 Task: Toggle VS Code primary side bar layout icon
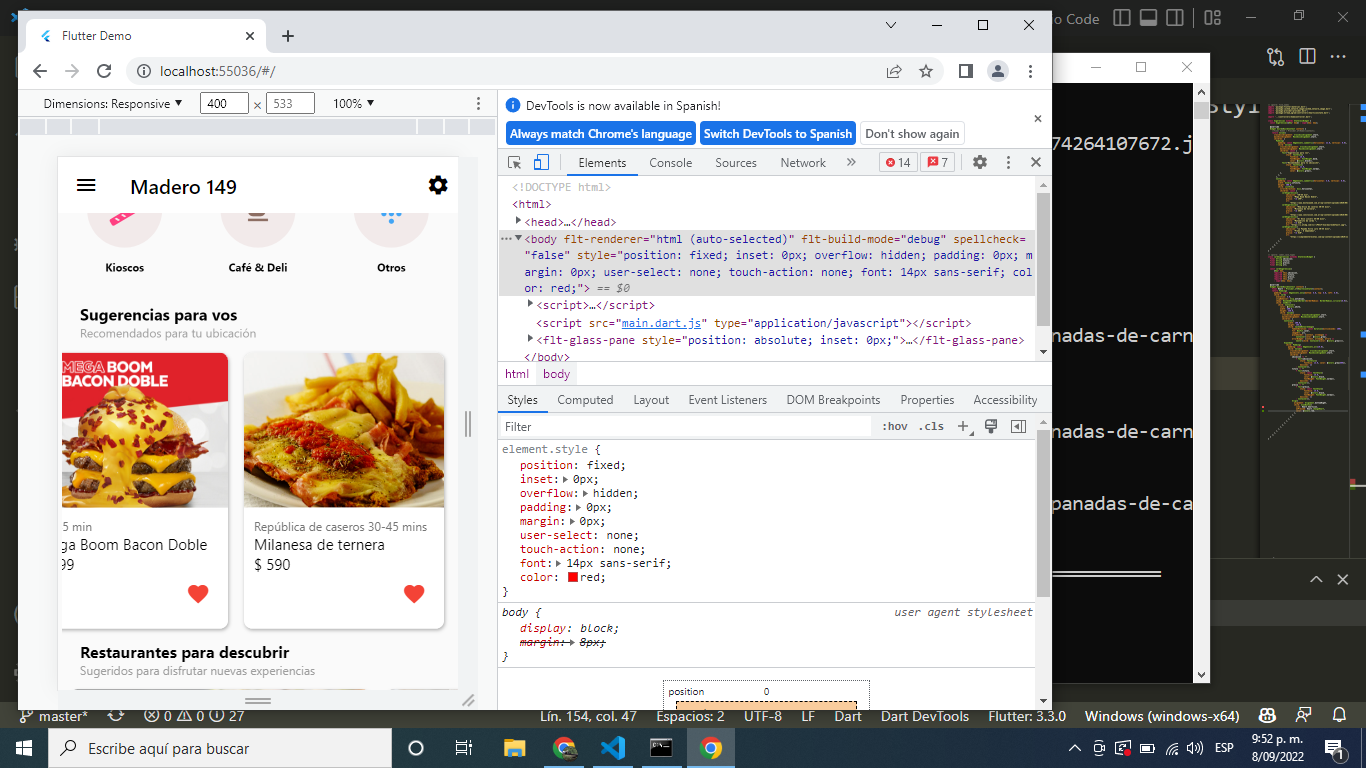point(1122,18)
